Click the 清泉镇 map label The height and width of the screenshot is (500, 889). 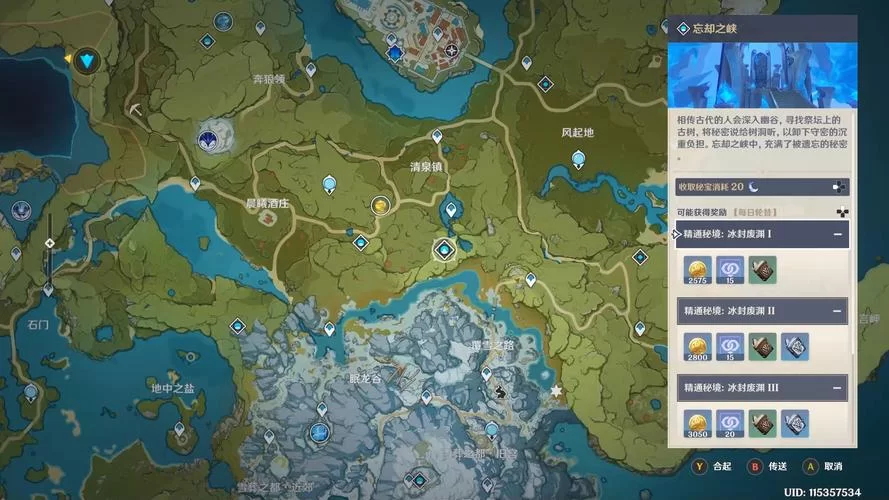pyautogui.click(x=426, y=167)
